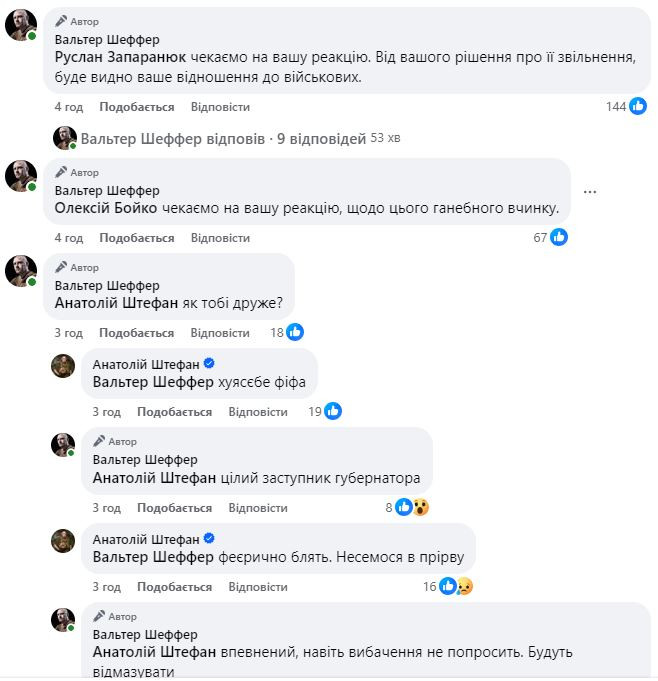
Task: Click the like and wow reactions showing 8
Action: pyautogui.click(x=412, y=507)
